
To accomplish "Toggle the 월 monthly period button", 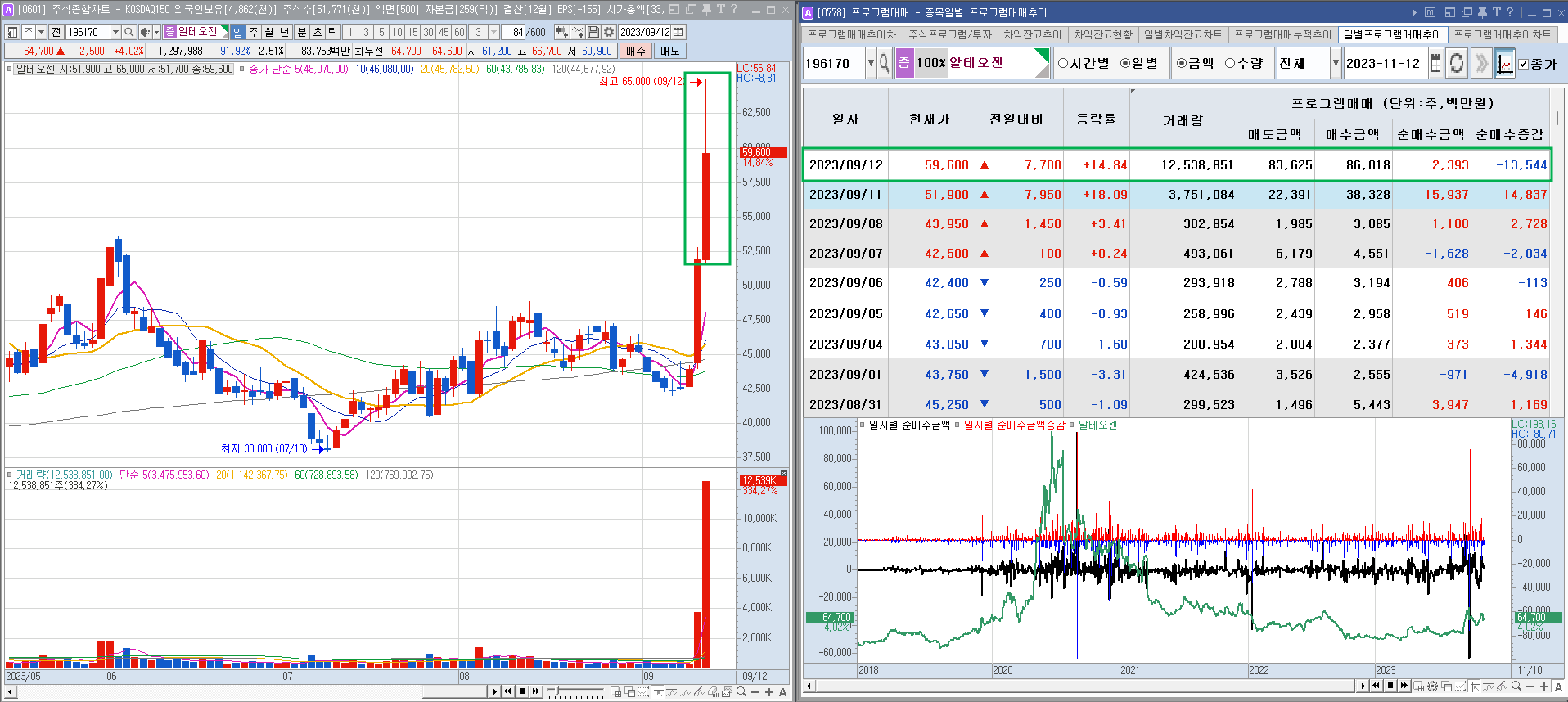I will pyautogui.click(x=269, y=32).
